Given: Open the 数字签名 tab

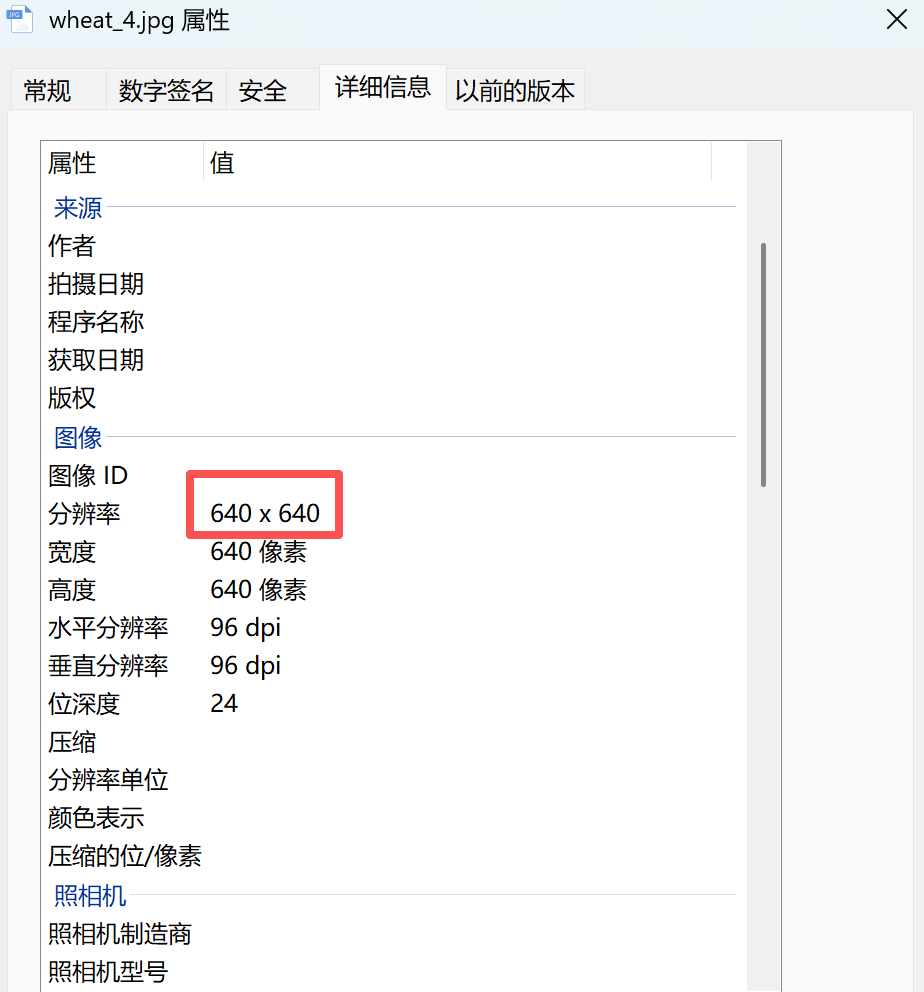Looking at the screenshot, I should pyautogui.click(x=166, y=90).
